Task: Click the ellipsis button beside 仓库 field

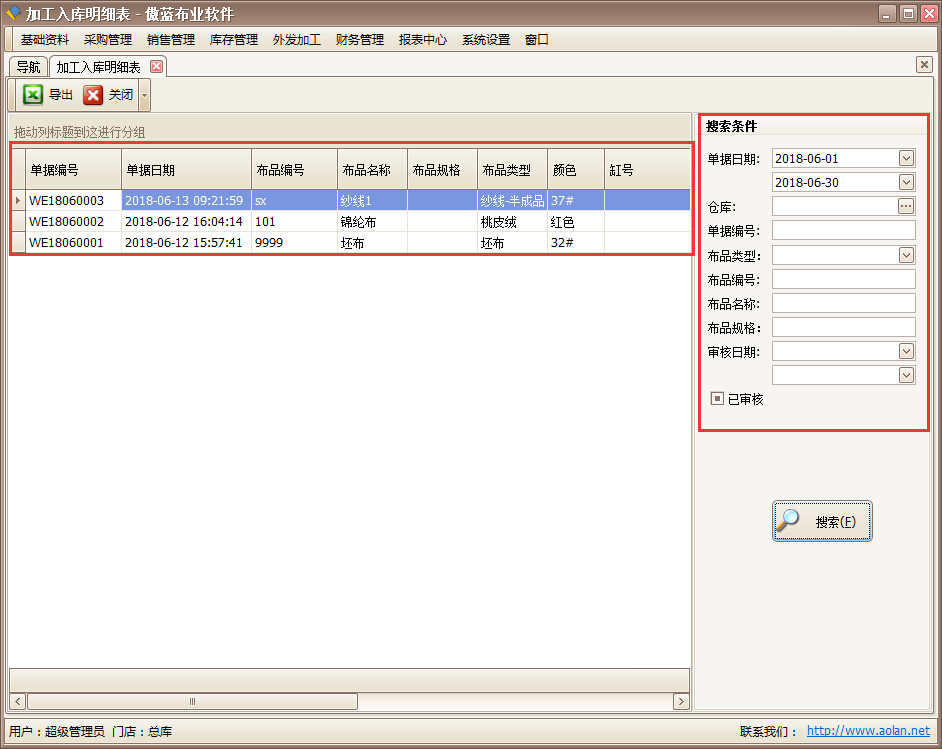Action: [x=906, y=206]
